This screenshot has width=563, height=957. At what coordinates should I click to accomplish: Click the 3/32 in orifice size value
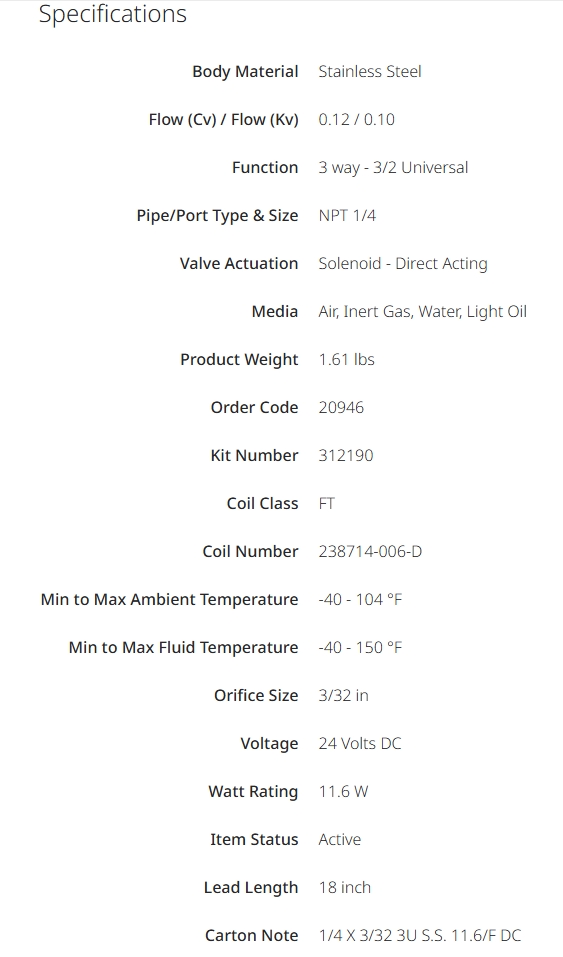[x=344, y=696]
